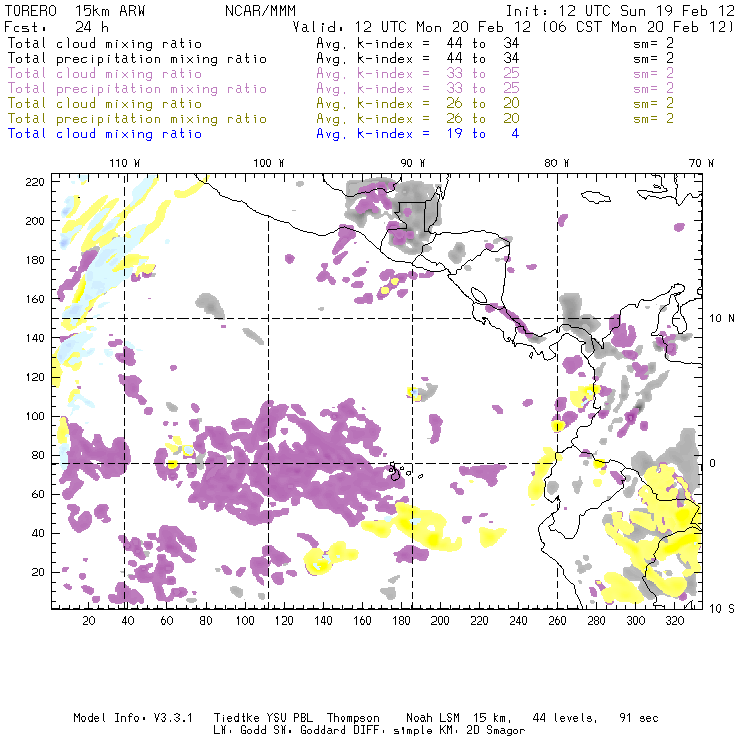The width and height of the screenshot is (740, 740).
Task: Click the 70 W longitude label
Action: click(702, 162)
